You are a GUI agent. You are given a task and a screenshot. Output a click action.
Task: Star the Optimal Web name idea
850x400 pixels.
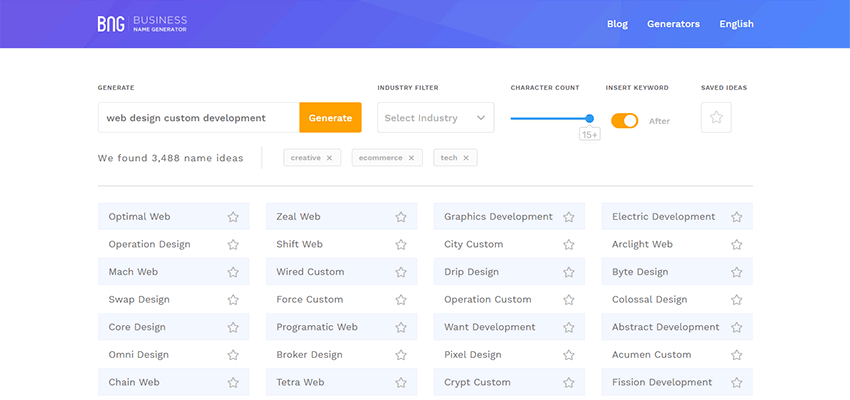233,217
